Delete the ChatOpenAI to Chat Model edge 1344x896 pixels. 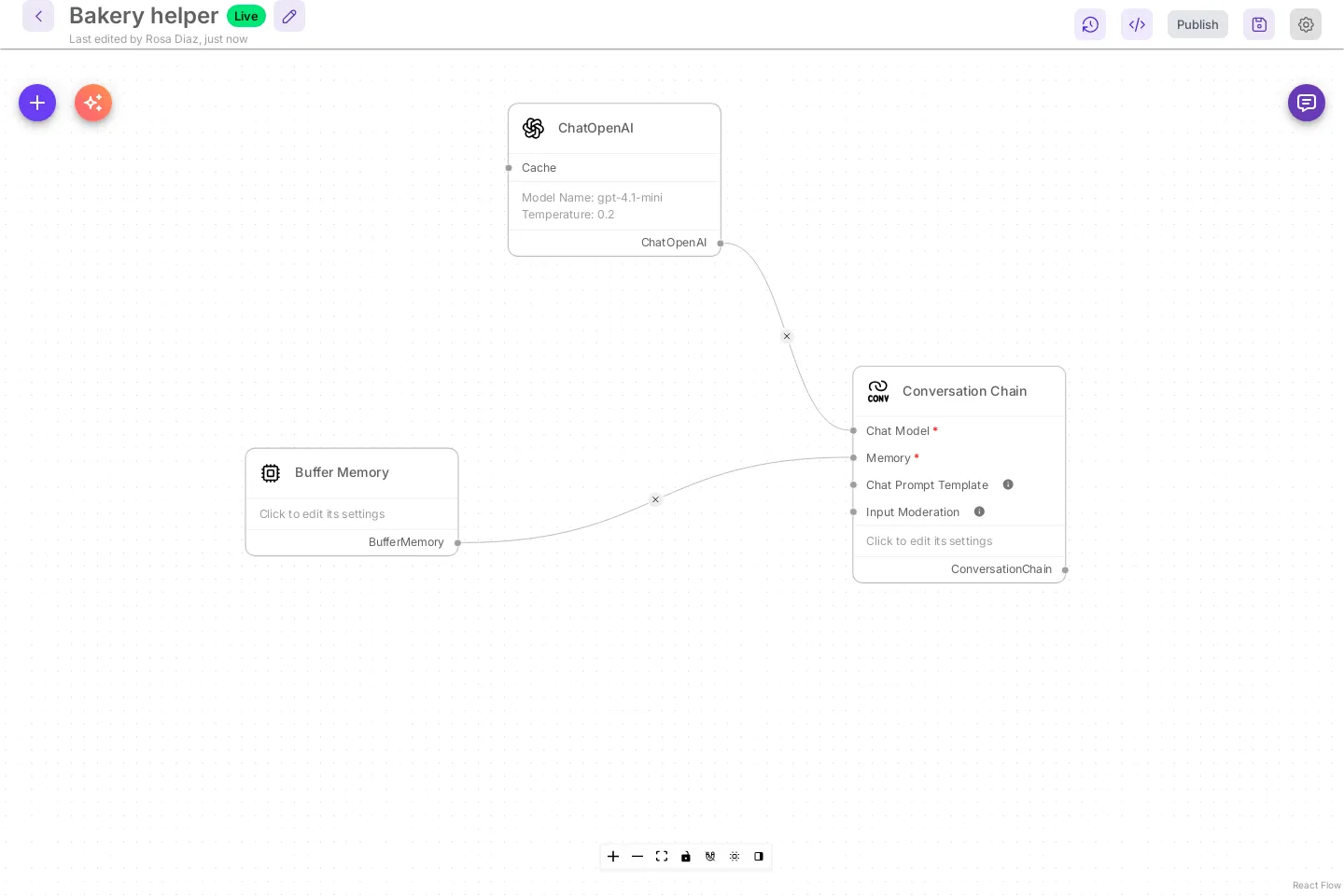coord(787,336)
